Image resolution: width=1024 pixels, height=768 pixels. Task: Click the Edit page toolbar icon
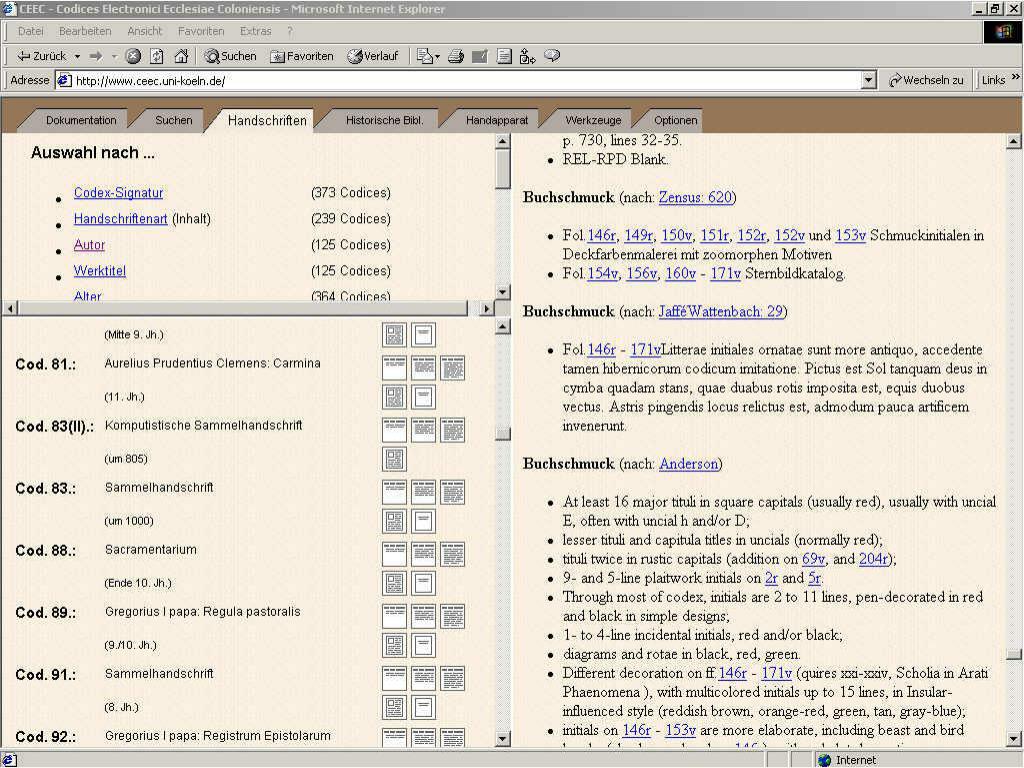click(479, 56)
